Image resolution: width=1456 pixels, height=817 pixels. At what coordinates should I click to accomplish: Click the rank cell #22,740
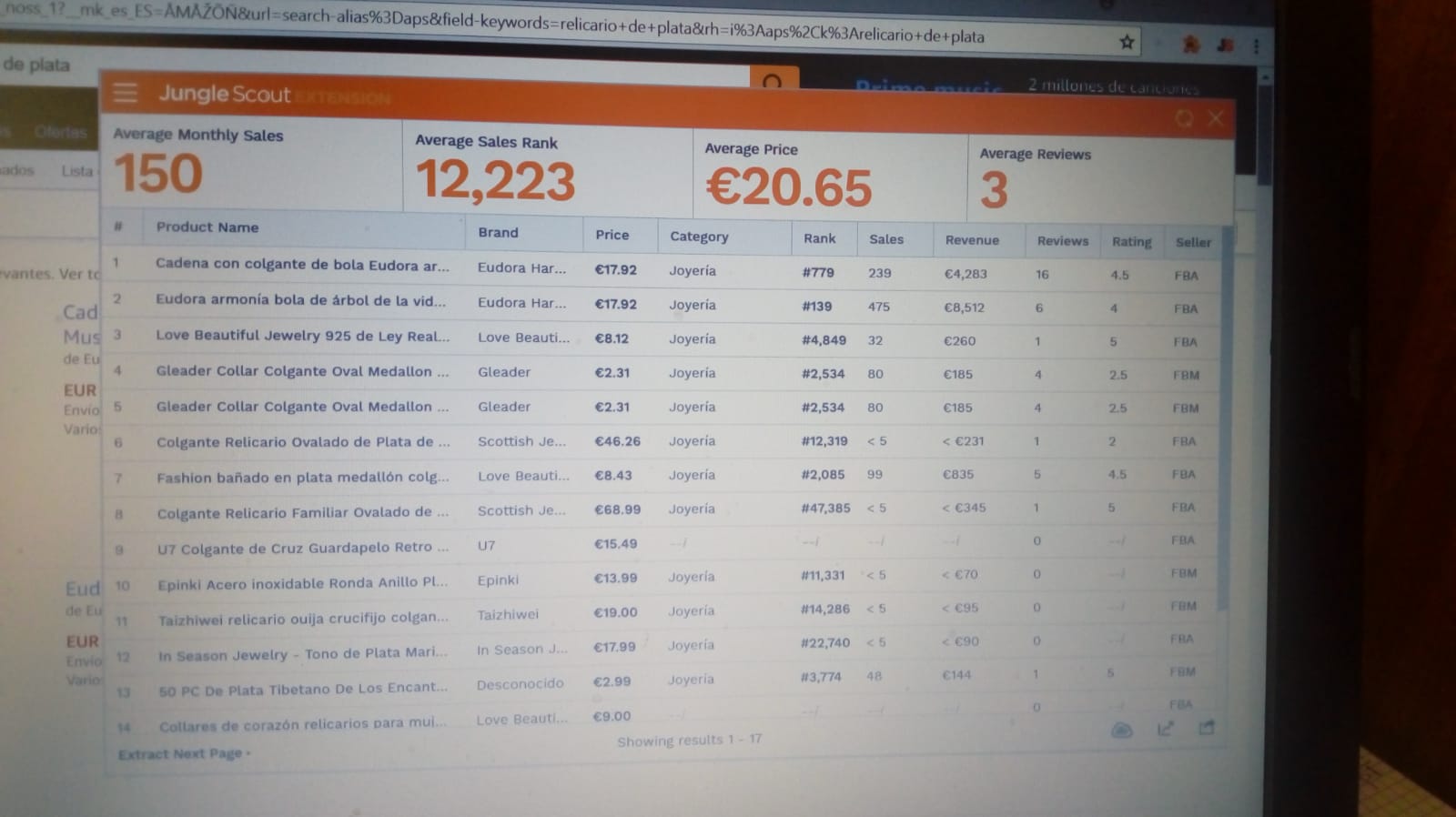[825, 642]
